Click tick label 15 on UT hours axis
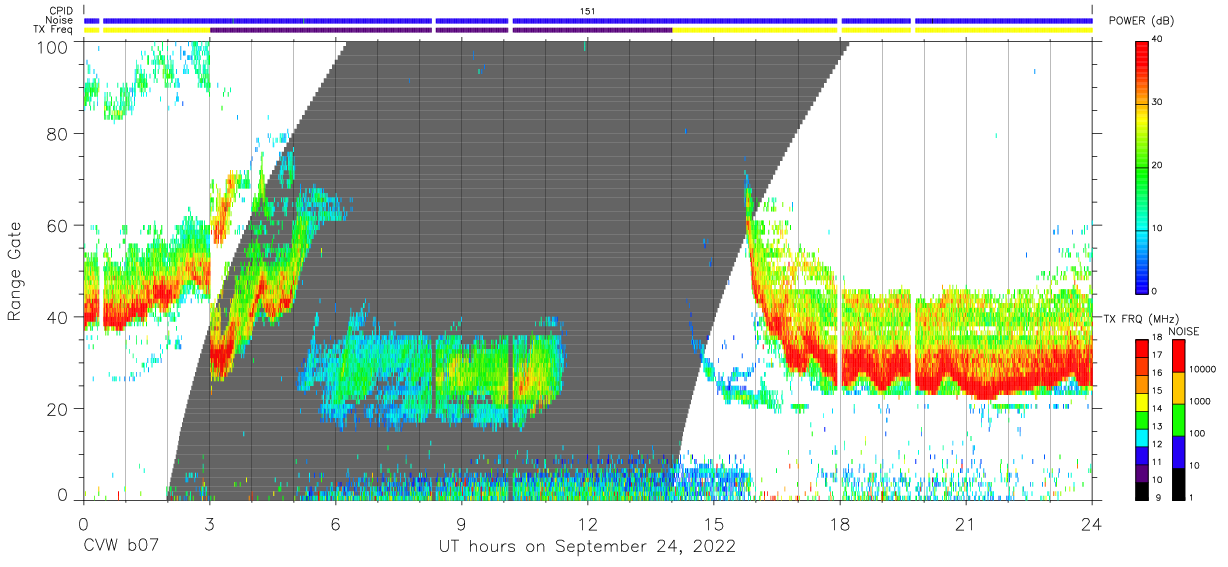Image resolution: width=1228 pixels, height=567 pixels. pos(713,523)
